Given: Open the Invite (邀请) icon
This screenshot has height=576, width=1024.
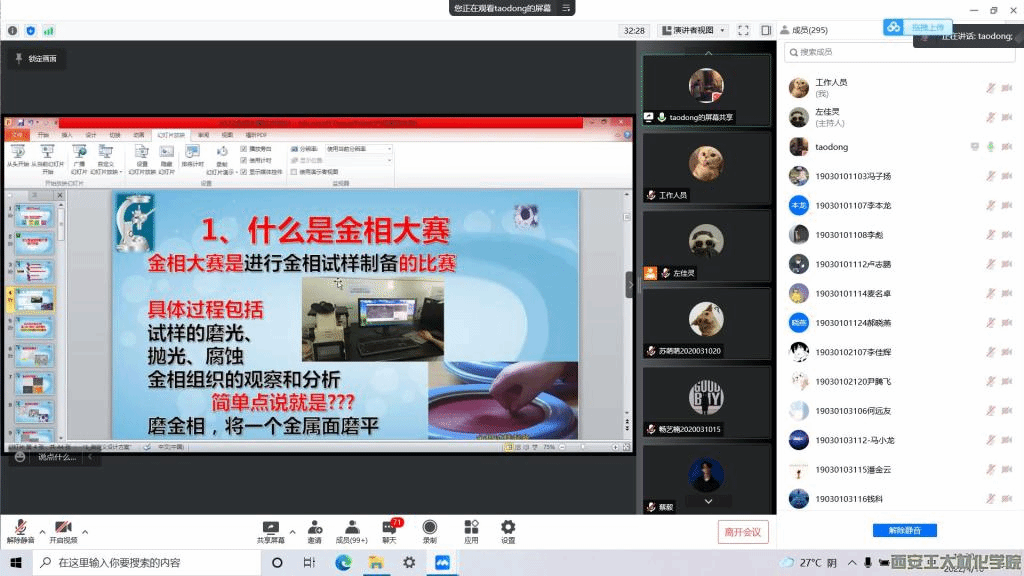Looking at the screenshot, I should coord(314,531).
